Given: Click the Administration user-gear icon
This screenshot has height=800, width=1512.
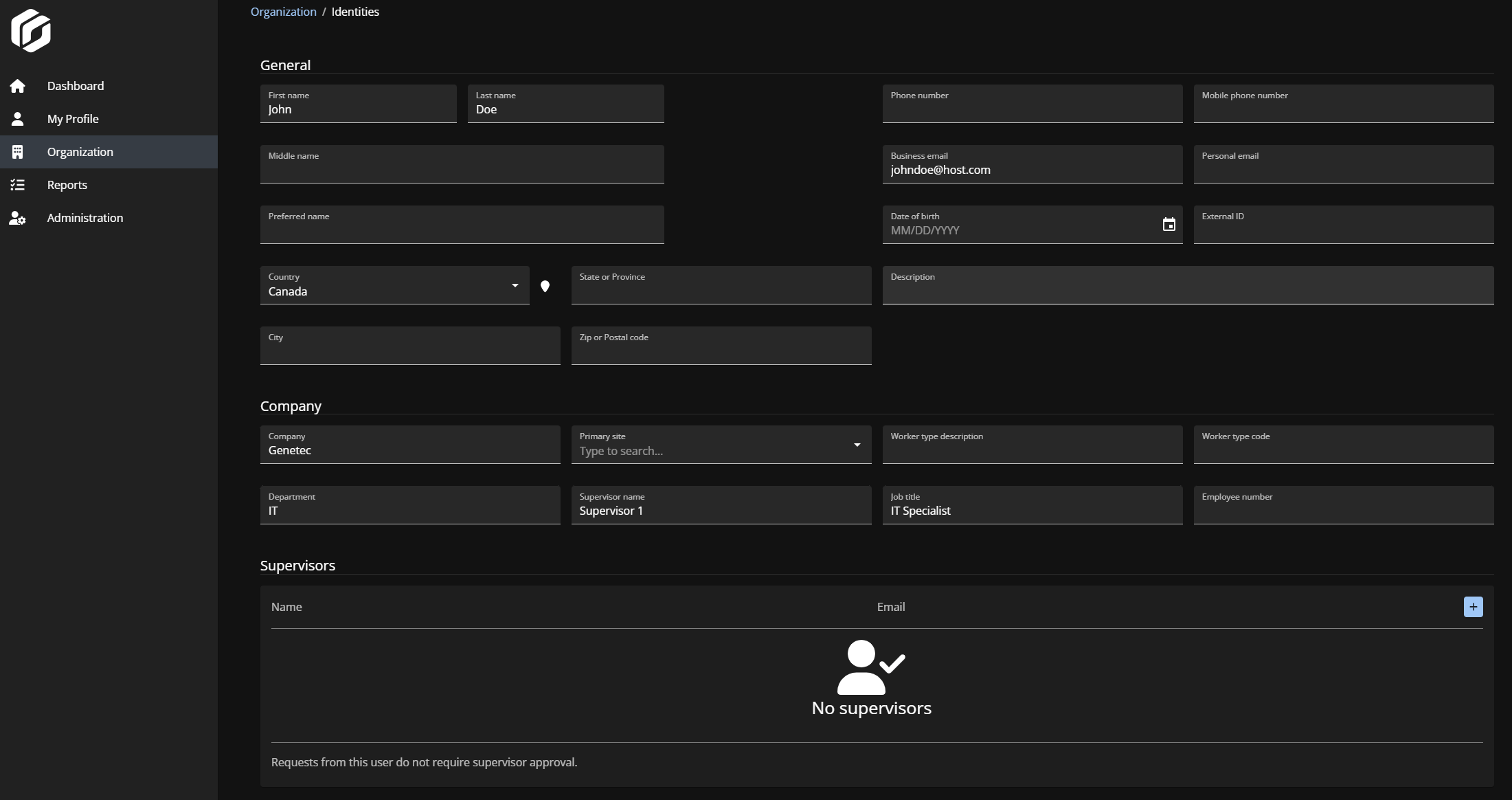Looking at the screenshot, I should (18, 219).
